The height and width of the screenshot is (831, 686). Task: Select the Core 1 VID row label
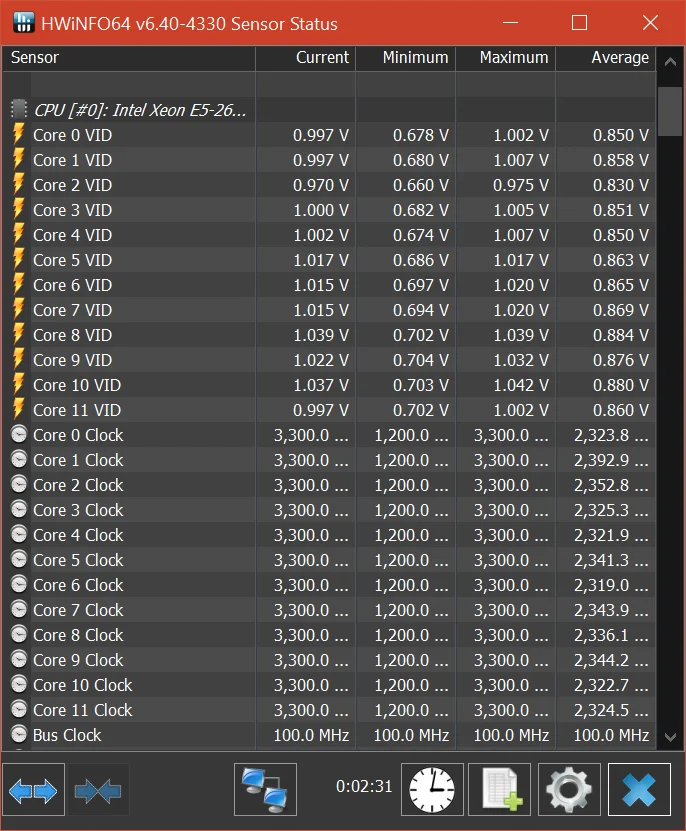73,160
